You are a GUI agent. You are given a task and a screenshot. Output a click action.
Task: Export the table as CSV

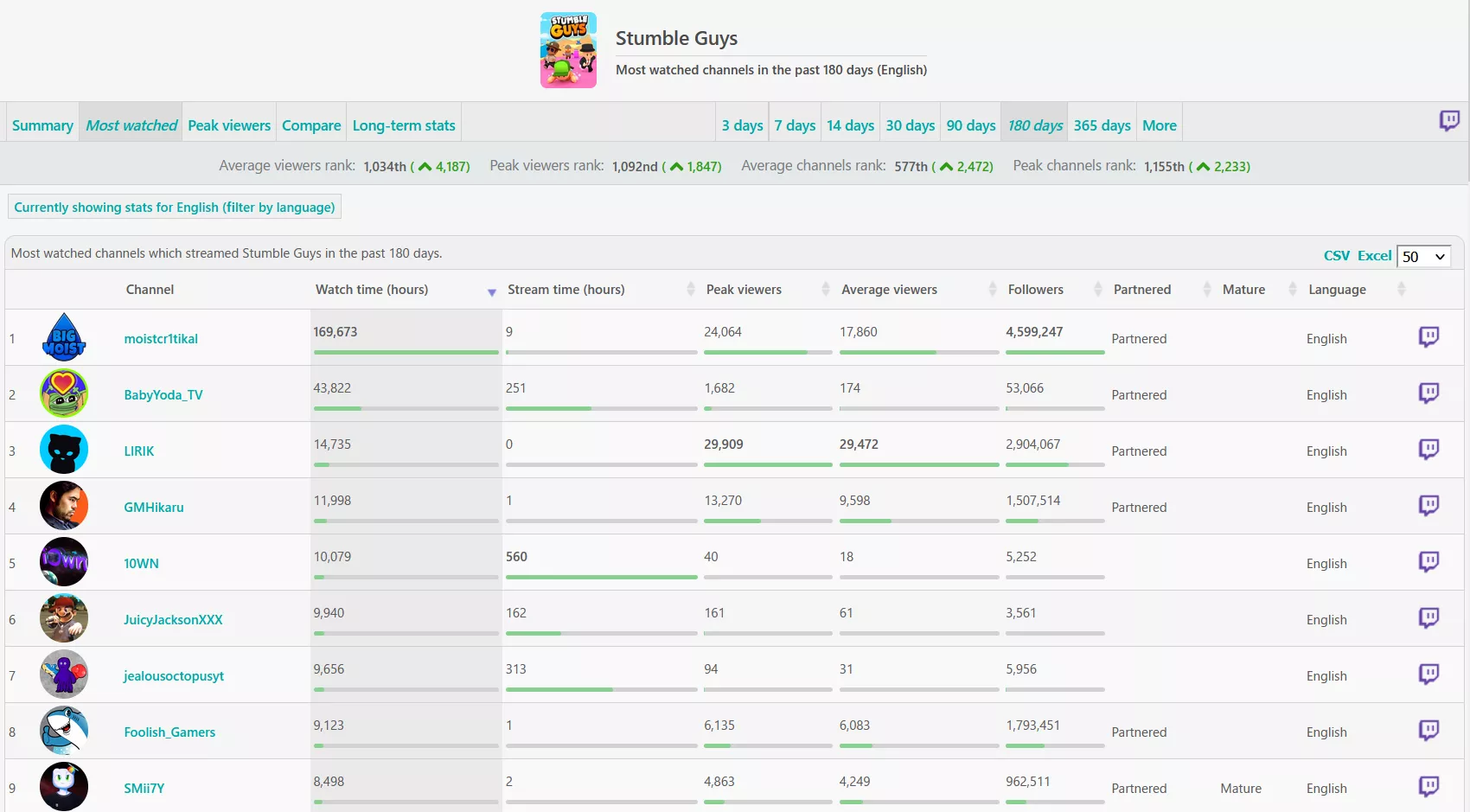click(1336, 255)
